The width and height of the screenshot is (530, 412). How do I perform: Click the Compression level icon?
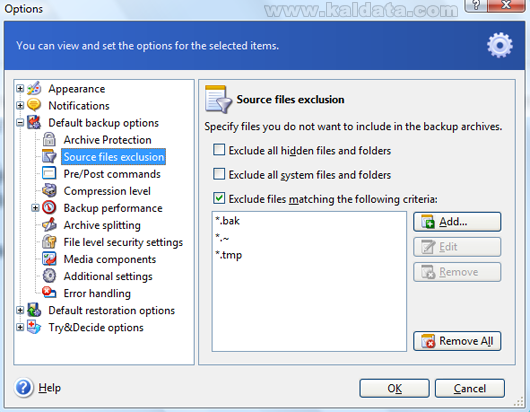49,191
